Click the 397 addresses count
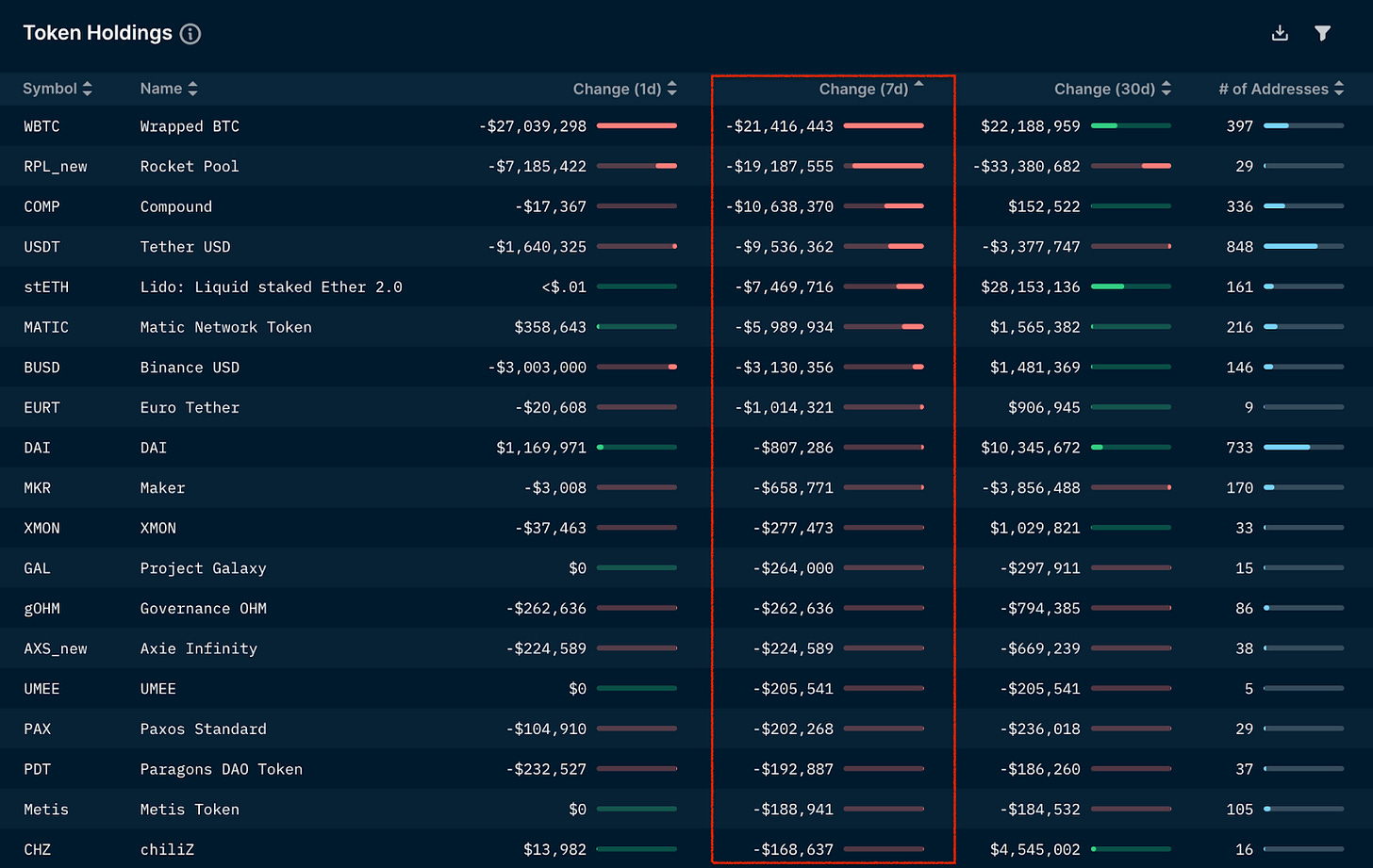 [1240, 126]
